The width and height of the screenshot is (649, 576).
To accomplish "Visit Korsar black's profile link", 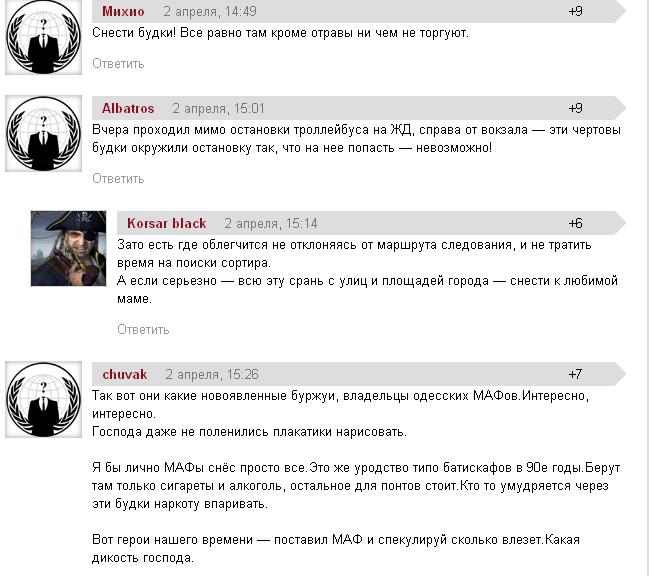I will coord(166,223).
